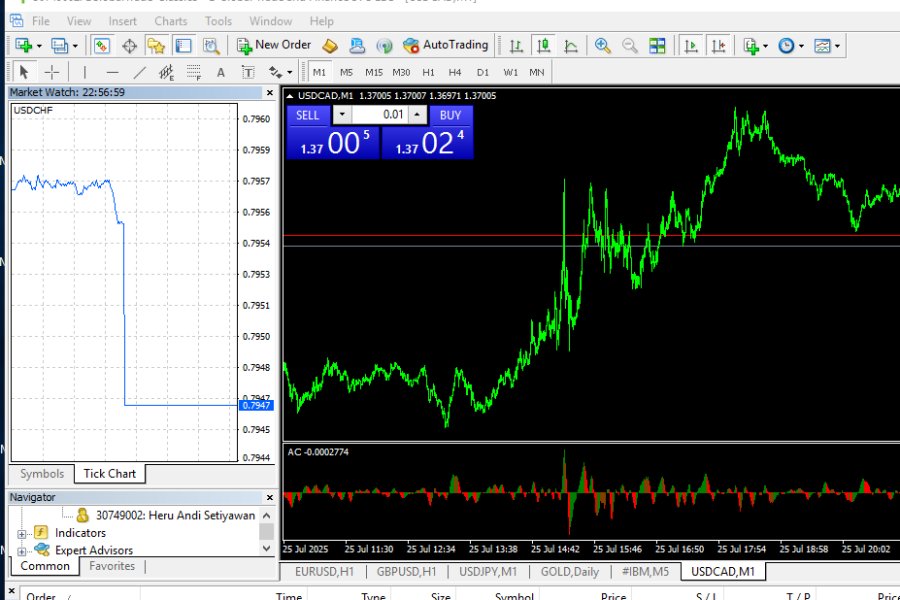Screen dimensions: 900x600
Task: Click the text label 'A' tool
Action: click(x=221, y=72)
